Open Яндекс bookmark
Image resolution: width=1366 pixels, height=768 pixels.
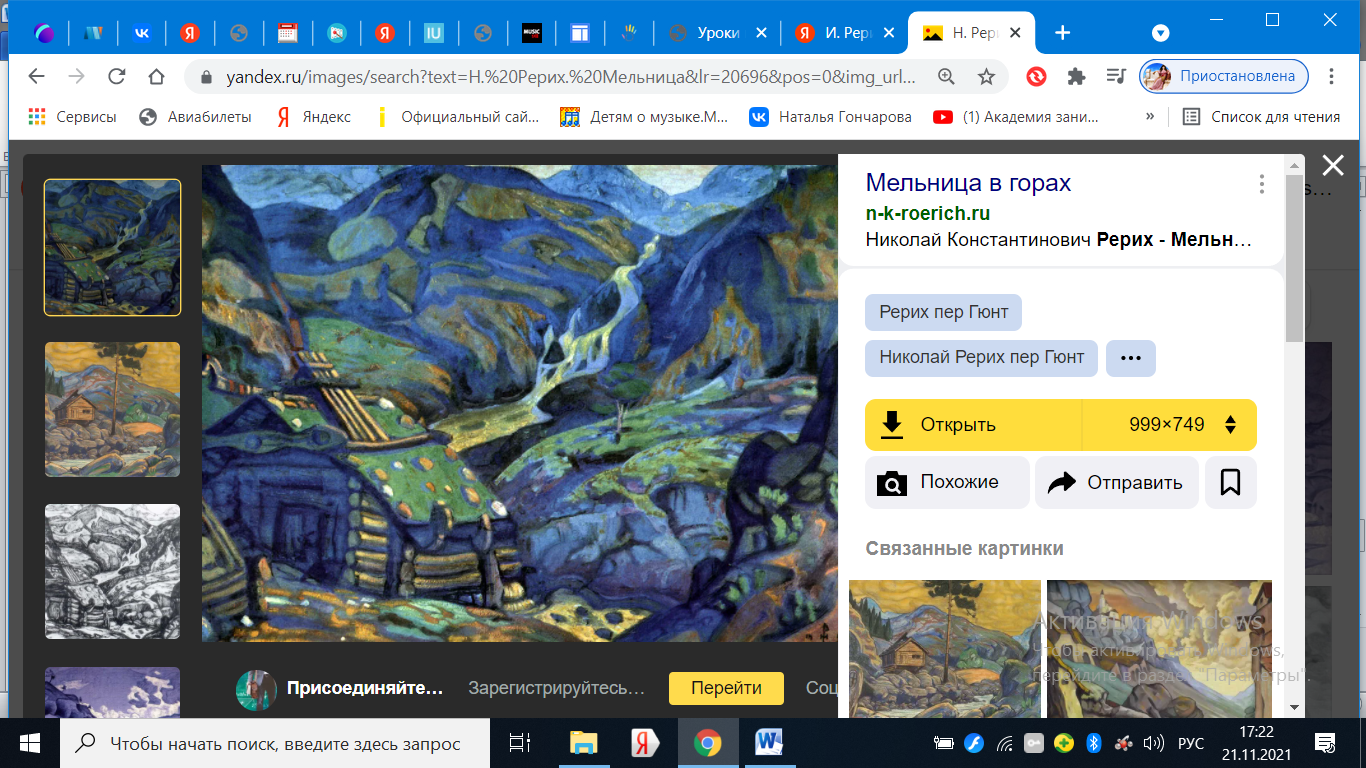pyautogui.click(x=313, y=117)
